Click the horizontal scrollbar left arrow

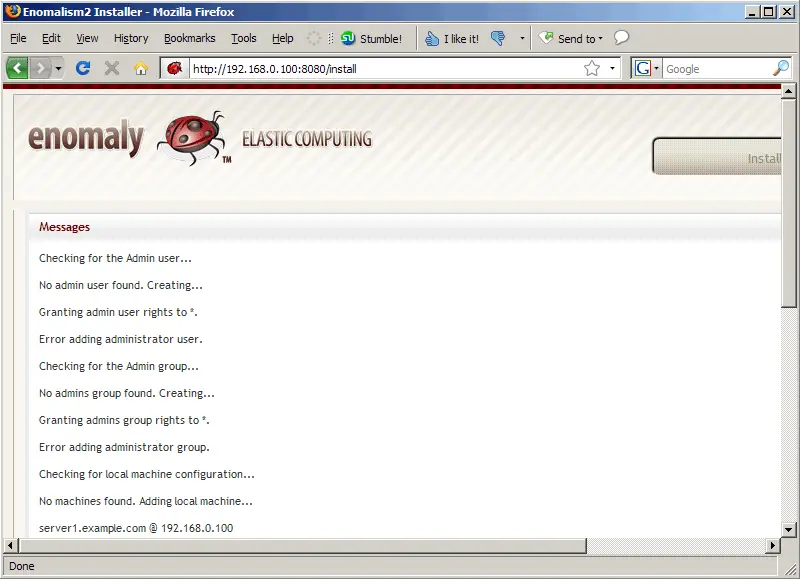tap(10, 545)
